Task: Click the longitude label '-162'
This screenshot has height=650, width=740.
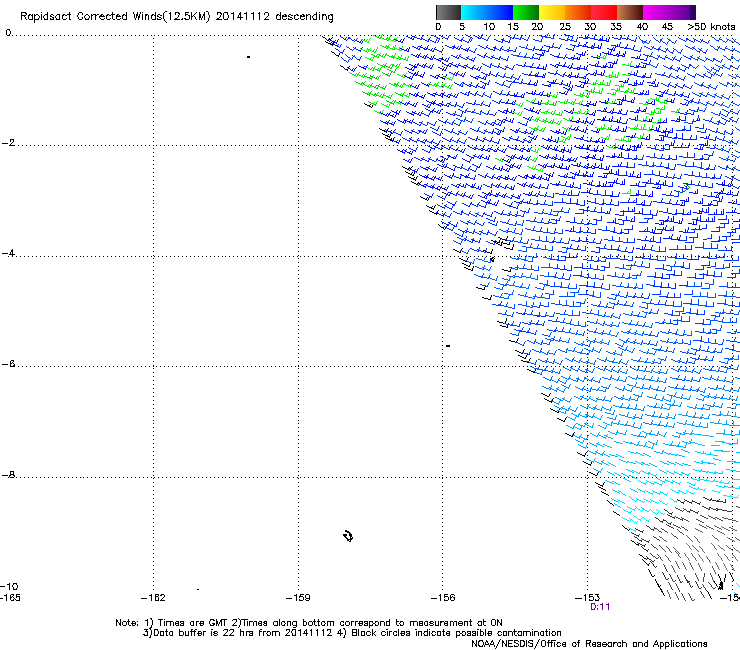Action: pyautogui.click(x=153, y=598)
